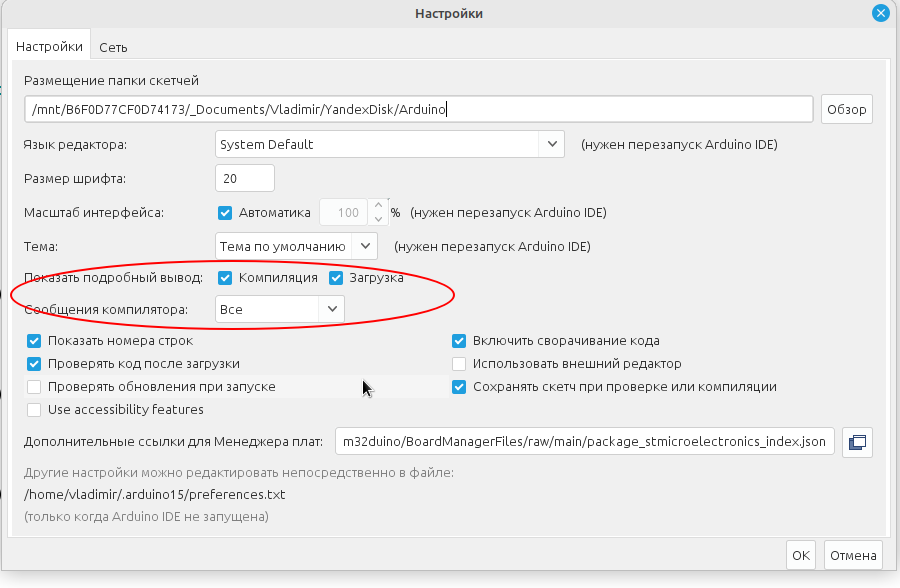
Task: Close the Настройки dialog with the X icon
Action: (x=880, y=13)
